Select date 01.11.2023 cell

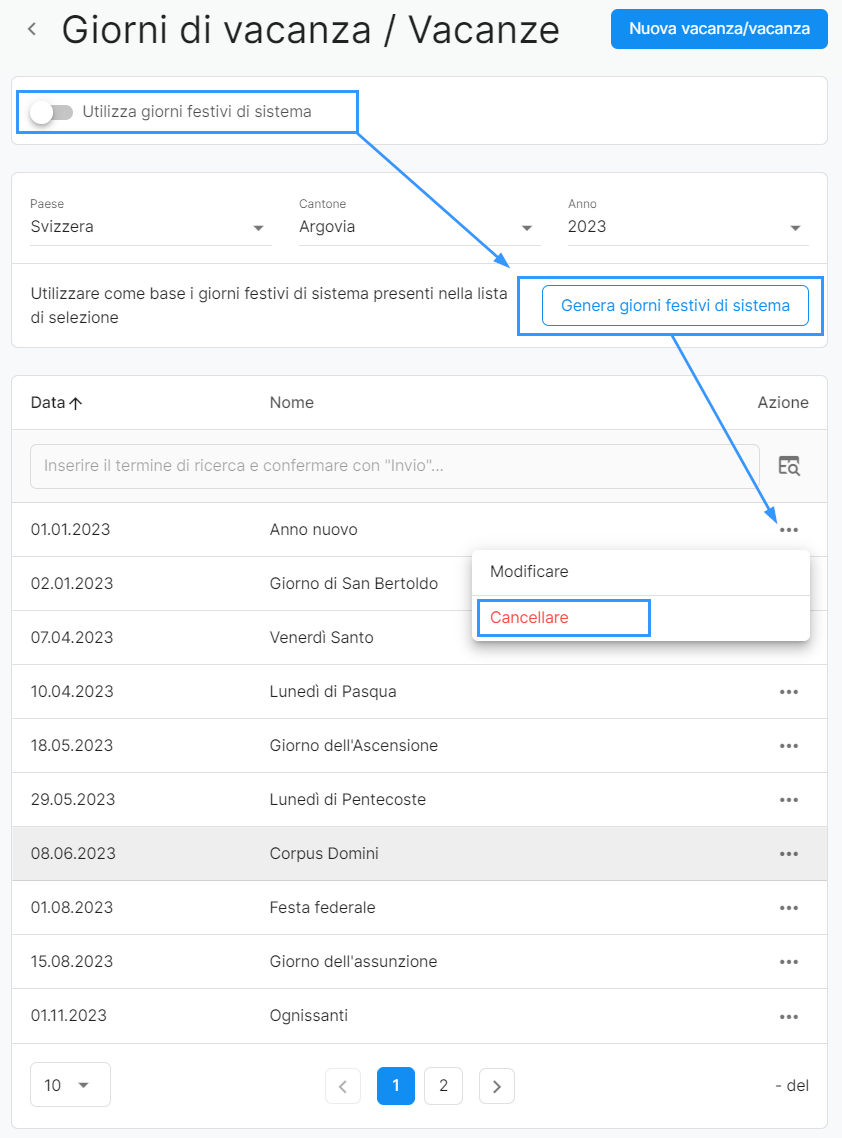click(x=68, y=1016)
